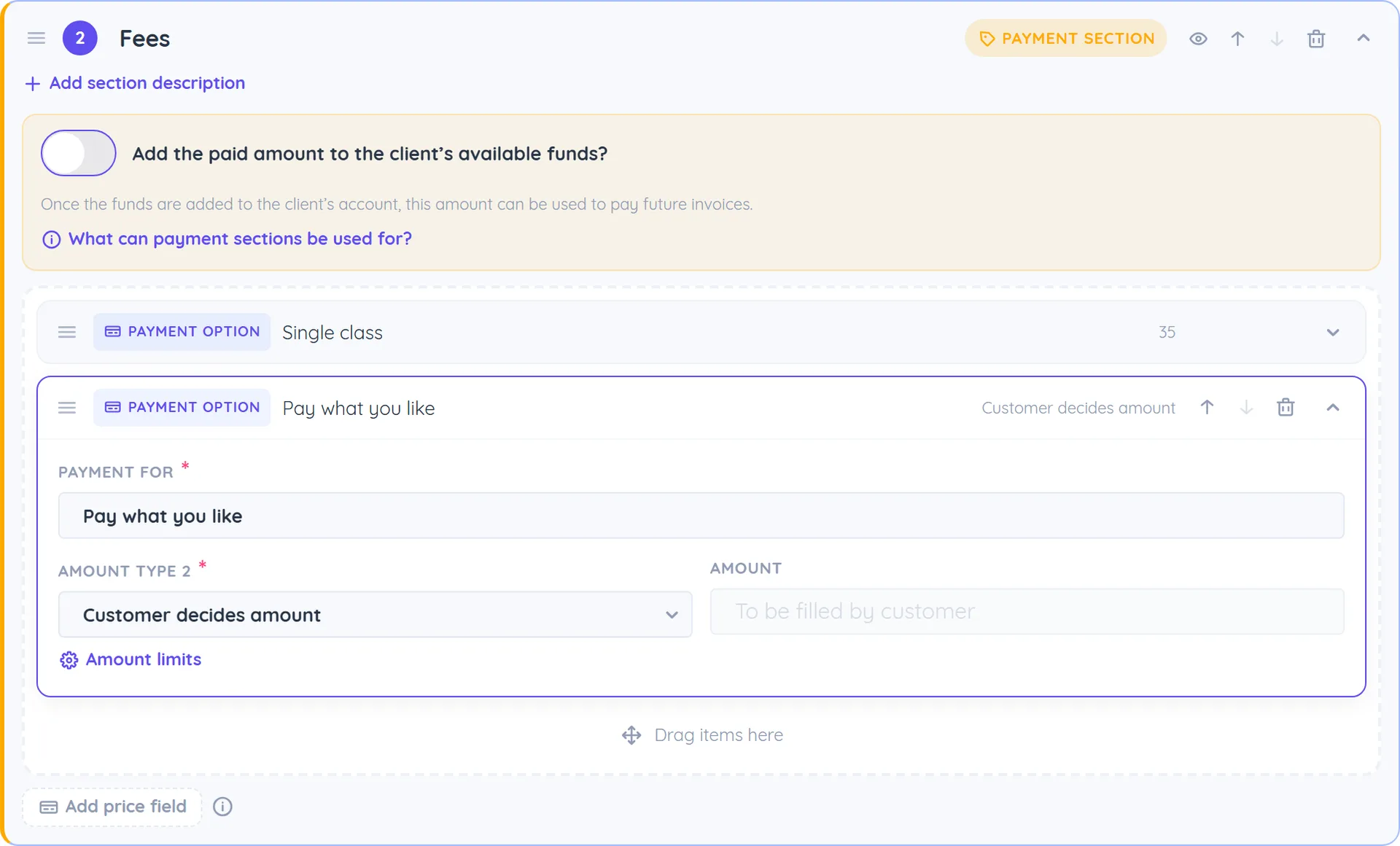Image resolution: width=1400 pixels, height=846 pixels.
Task: Click the info icon next to Add price field
Action: pyautogui.click(x=222, y=807)
